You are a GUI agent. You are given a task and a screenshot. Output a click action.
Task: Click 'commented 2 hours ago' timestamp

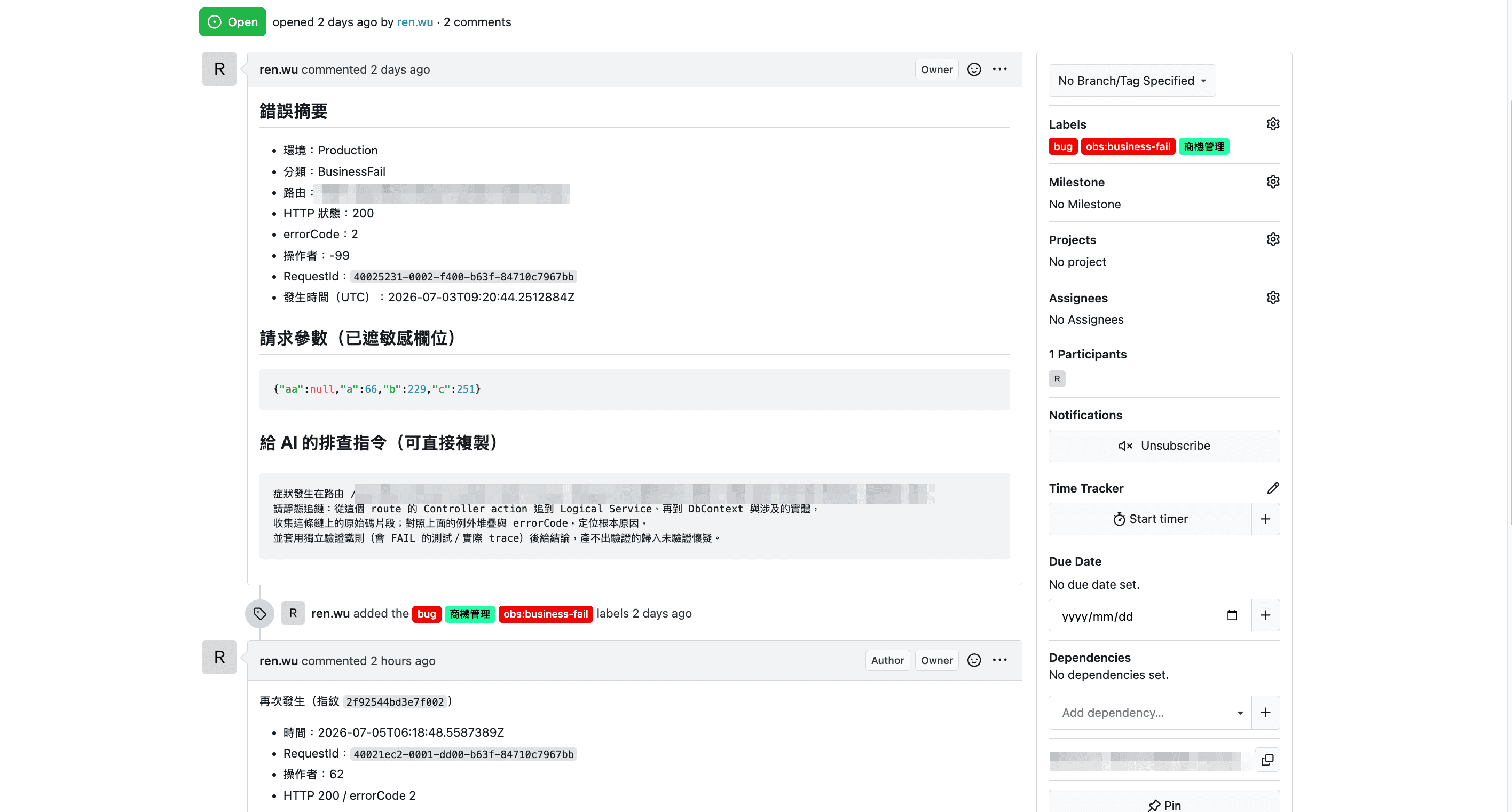[x=368, y=660]
